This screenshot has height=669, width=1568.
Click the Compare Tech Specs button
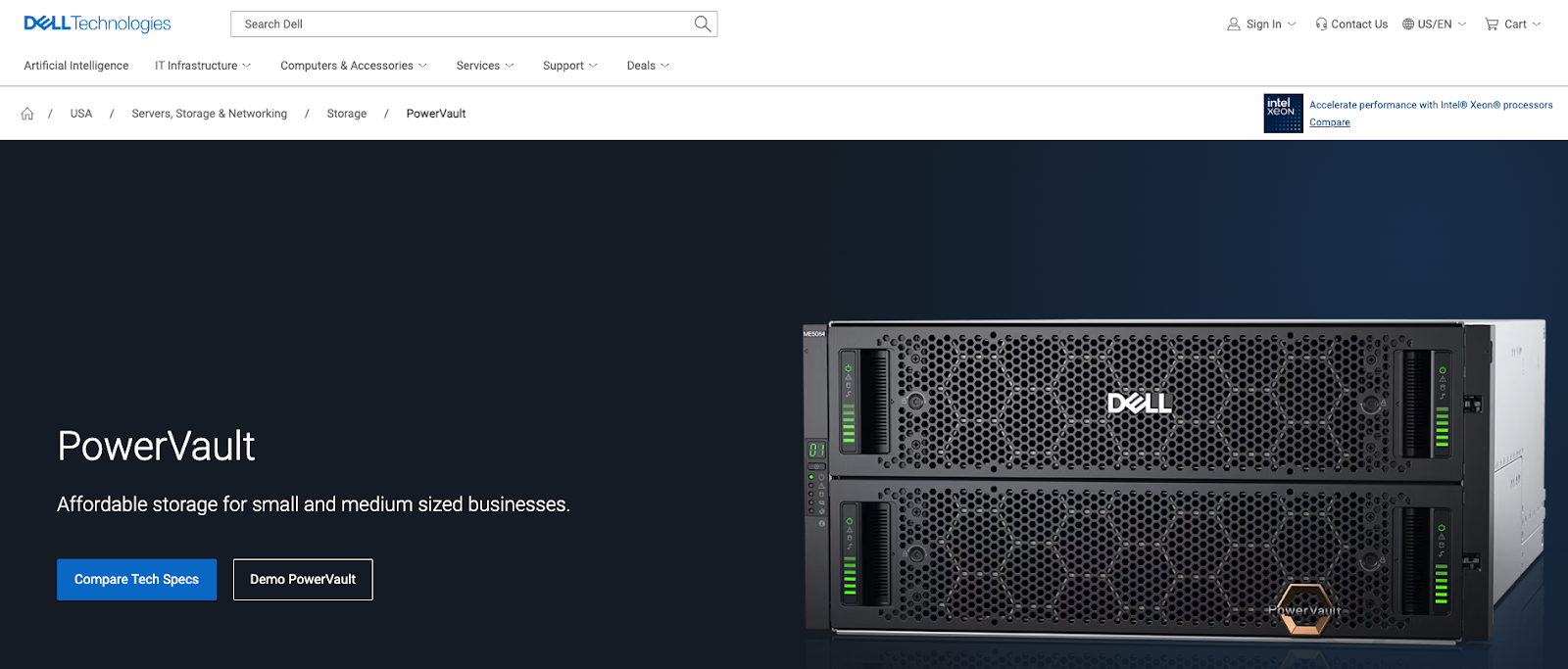tap(136, 580)
